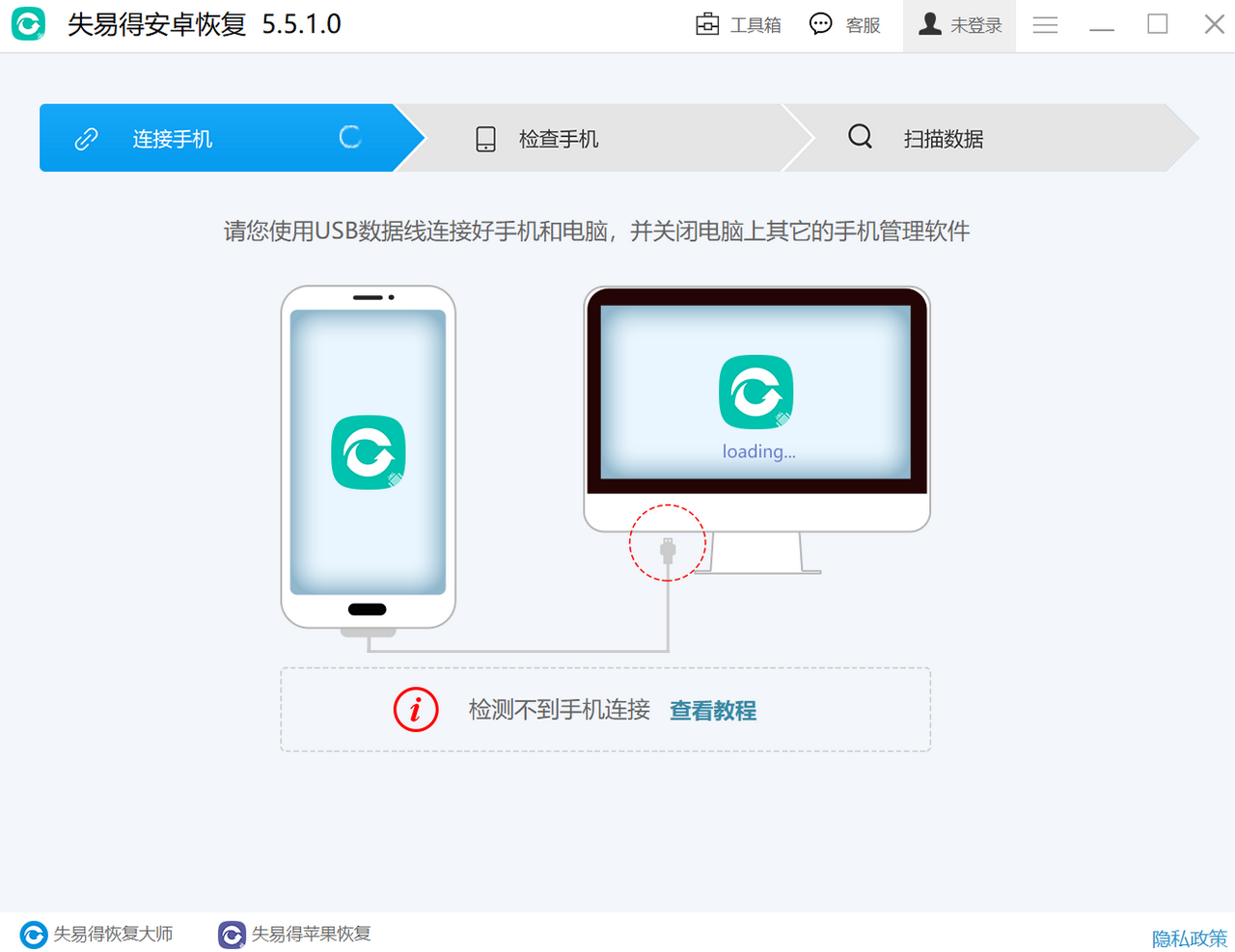
Task: Open the 查看教程 tutorial link
Action: 712,711
